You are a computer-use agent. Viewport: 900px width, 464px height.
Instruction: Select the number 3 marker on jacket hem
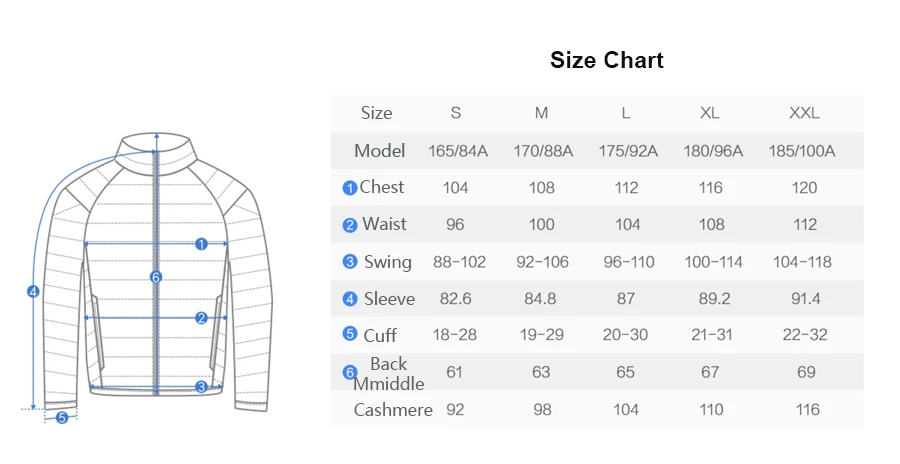(201, 386)
